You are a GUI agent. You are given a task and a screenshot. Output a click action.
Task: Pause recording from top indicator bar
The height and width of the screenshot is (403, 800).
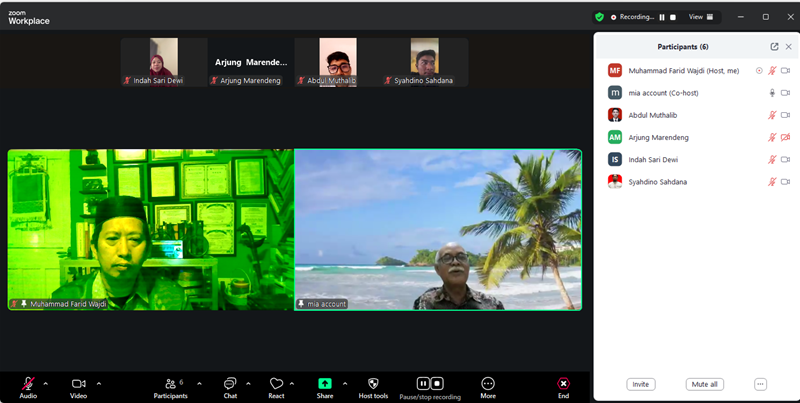662,17
